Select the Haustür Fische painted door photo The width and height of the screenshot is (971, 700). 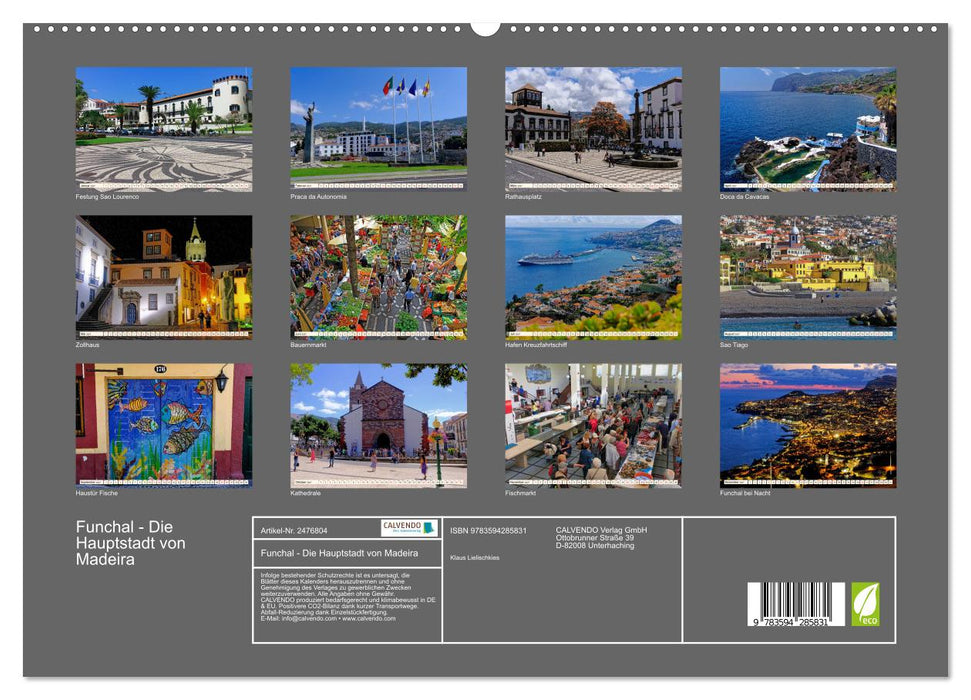(x=163, y=426)
